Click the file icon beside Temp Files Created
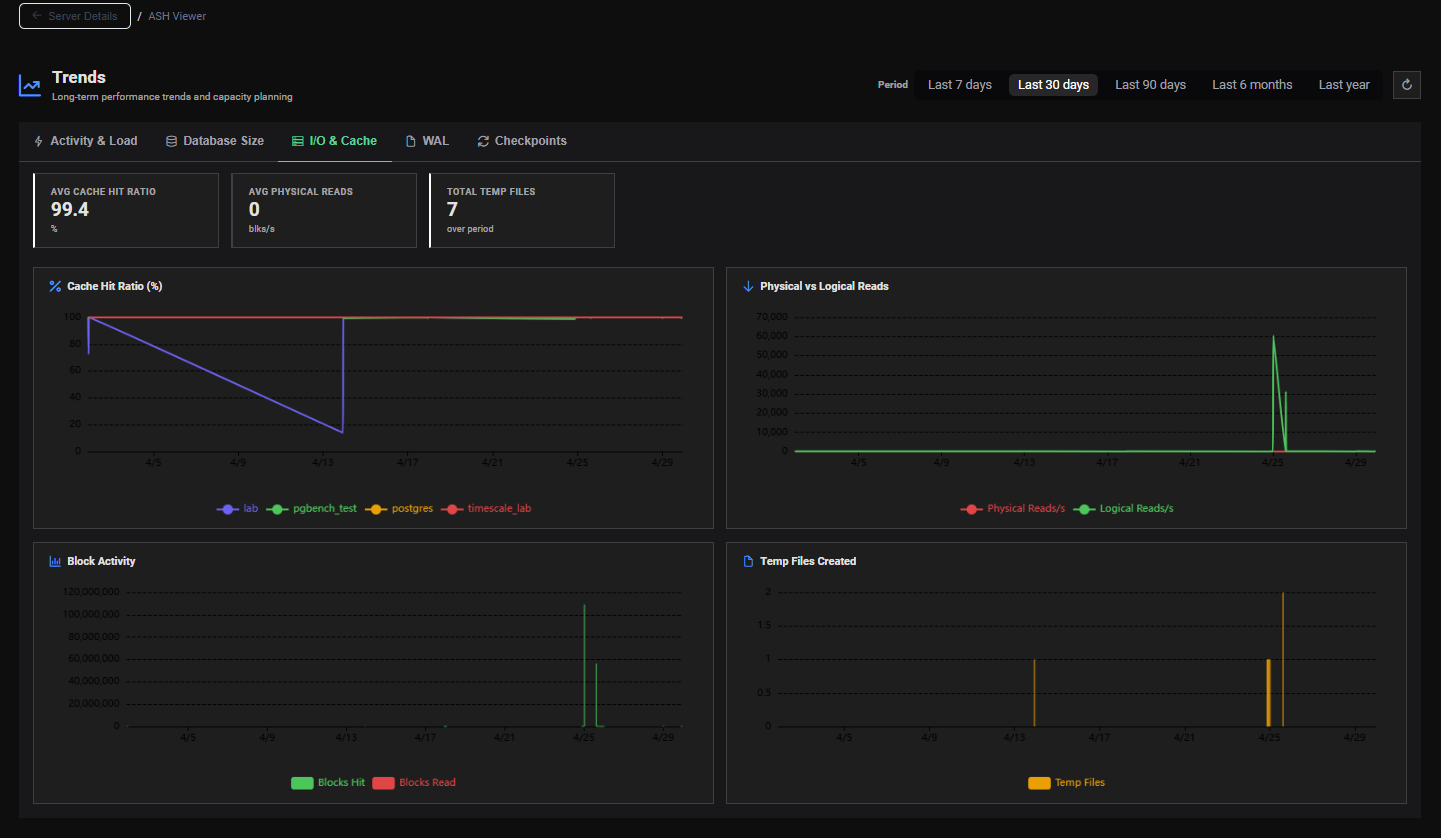 tap(748, 561)
